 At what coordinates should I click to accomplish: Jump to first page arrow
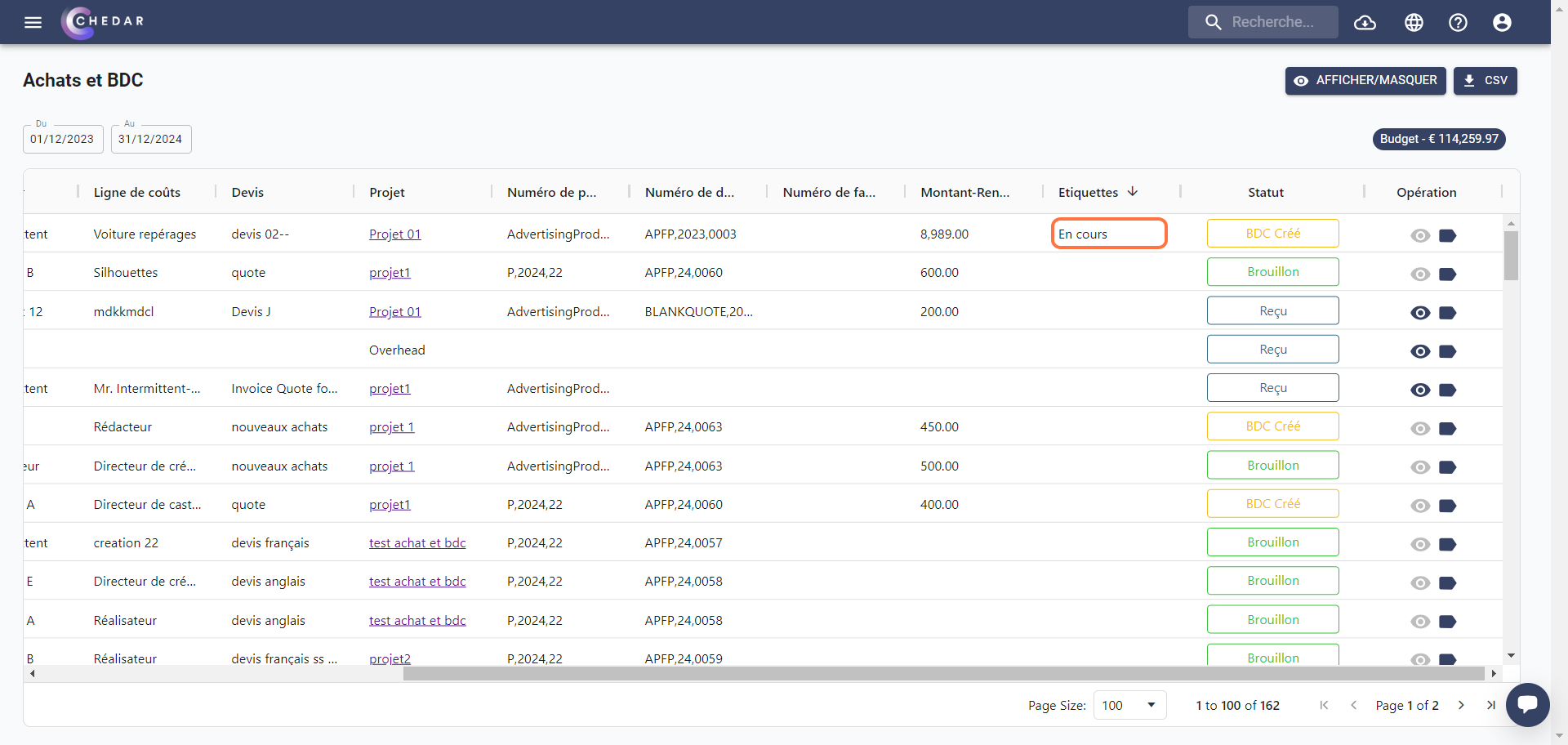point(1324,705)
